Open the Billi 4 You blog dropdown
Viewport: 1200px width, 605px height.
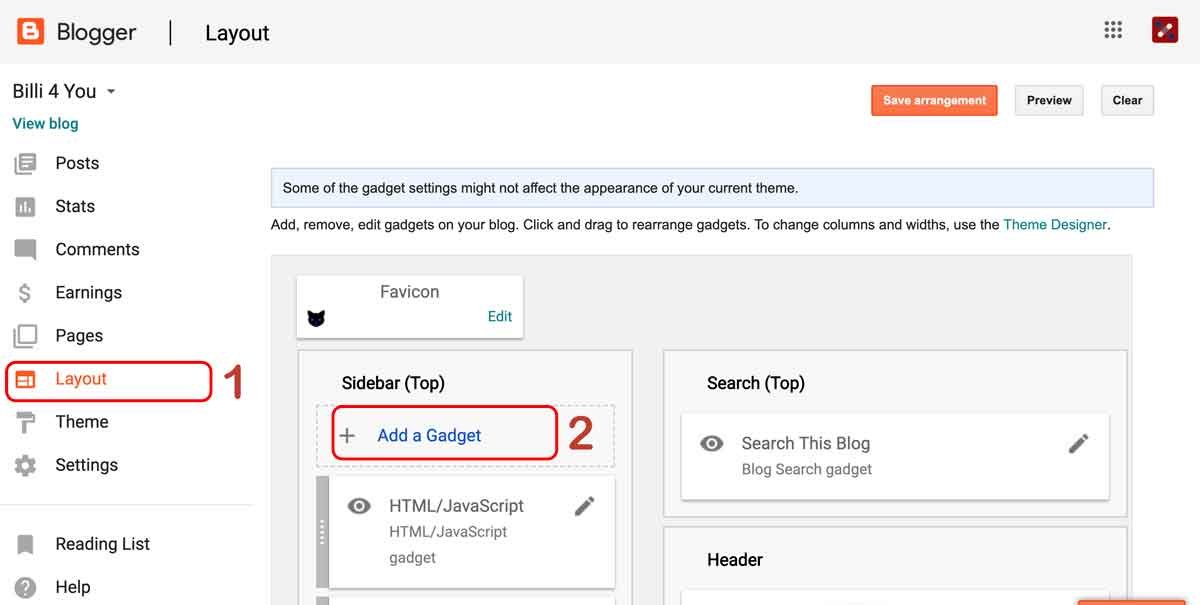(x=64, y=91)
